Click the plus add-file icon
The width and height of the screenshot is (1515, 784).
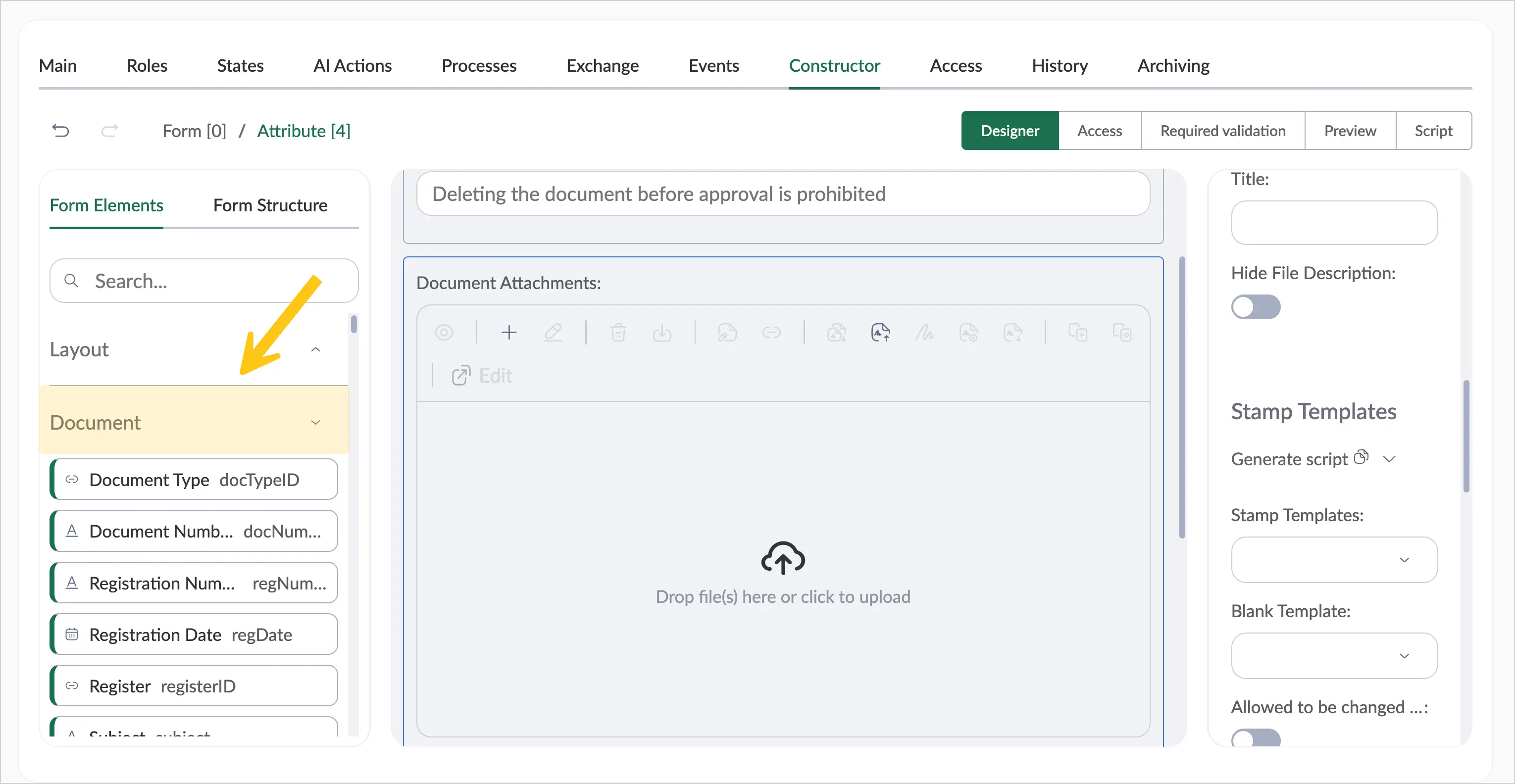point(509,333)
